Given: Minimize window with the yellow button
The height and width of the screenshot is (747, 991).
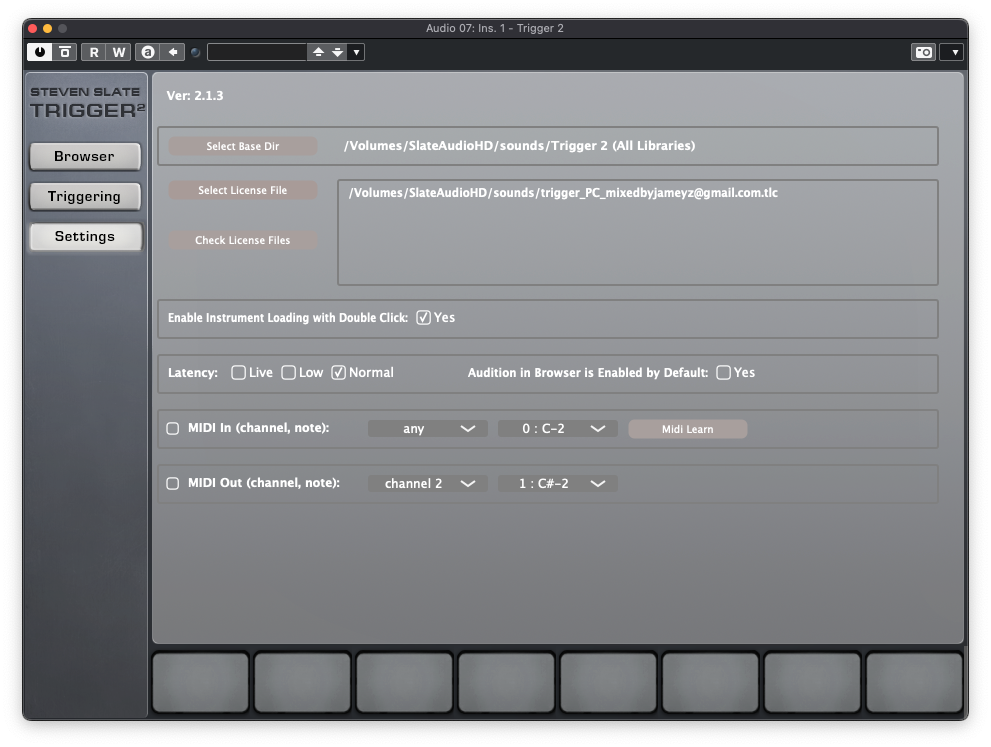Looking at the screenshot, I should point(47,28).
